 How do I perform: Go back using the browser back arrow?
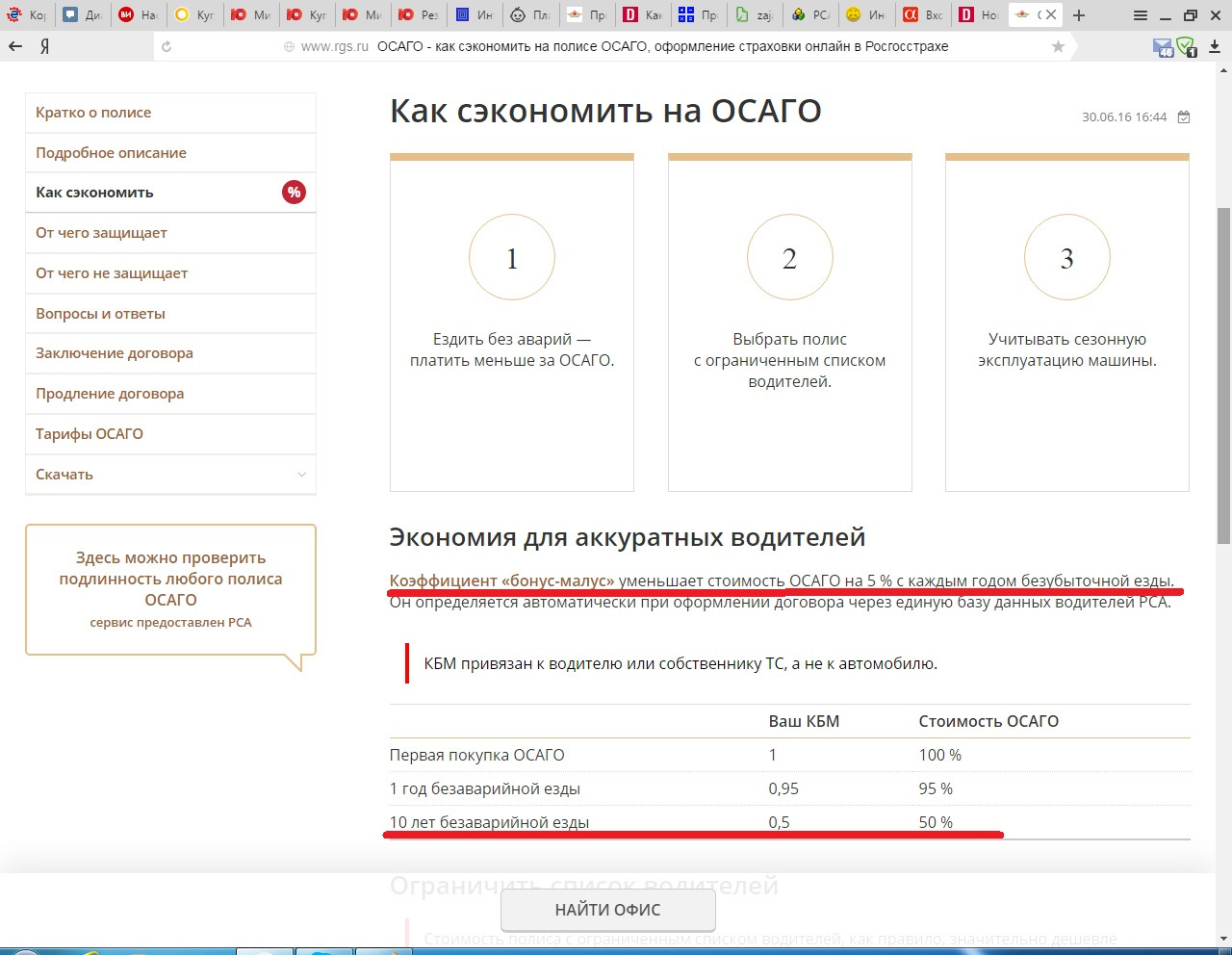pos(15,46)
